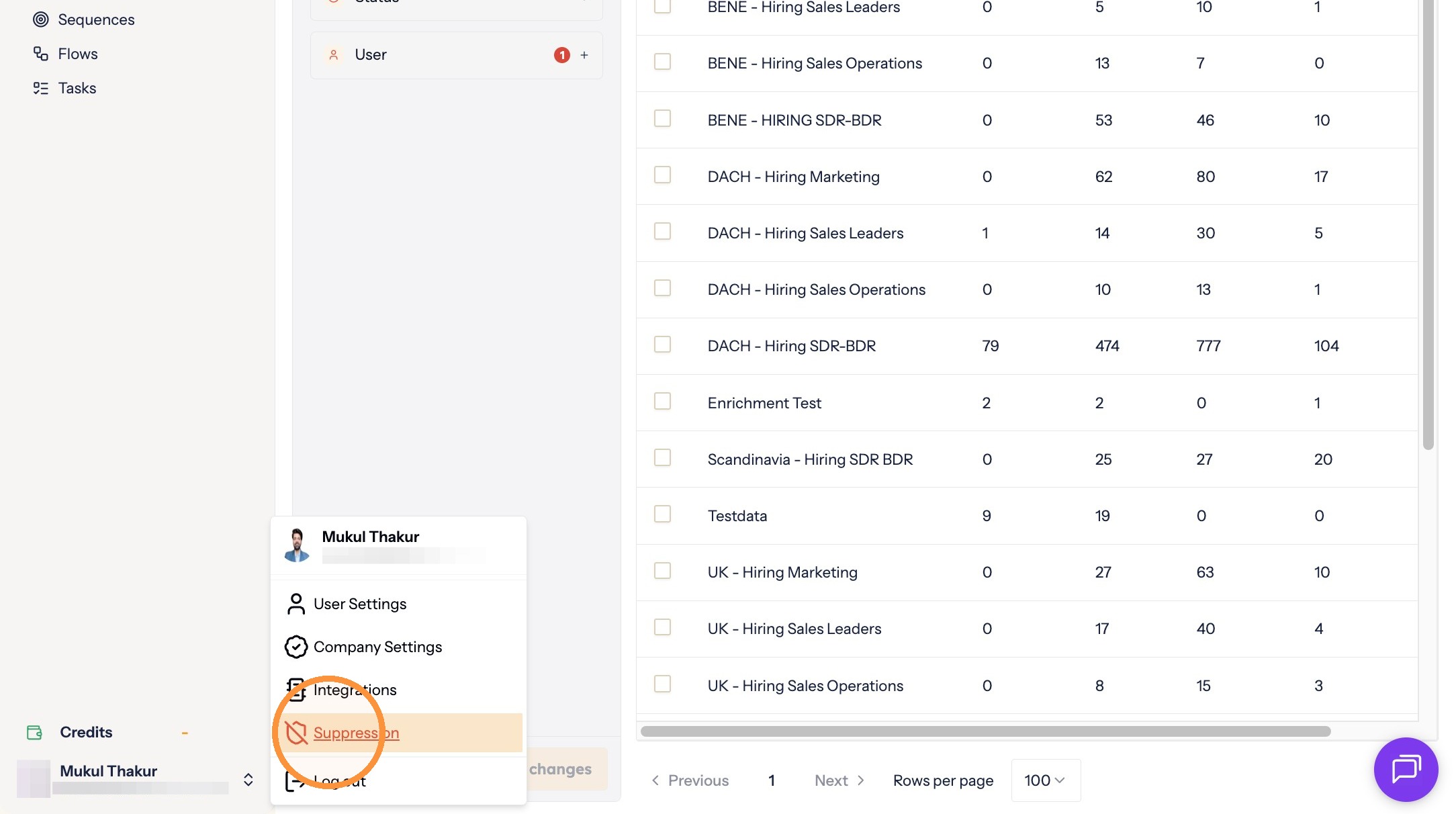
Task: Select the DACH - Hiring Marketing checkbox
Action: coord(663,175)
